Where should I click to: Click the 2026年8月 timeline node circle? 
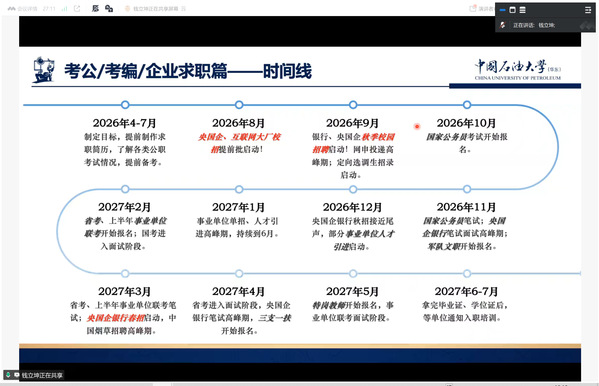pyautogui.click(x=239, y=105)
